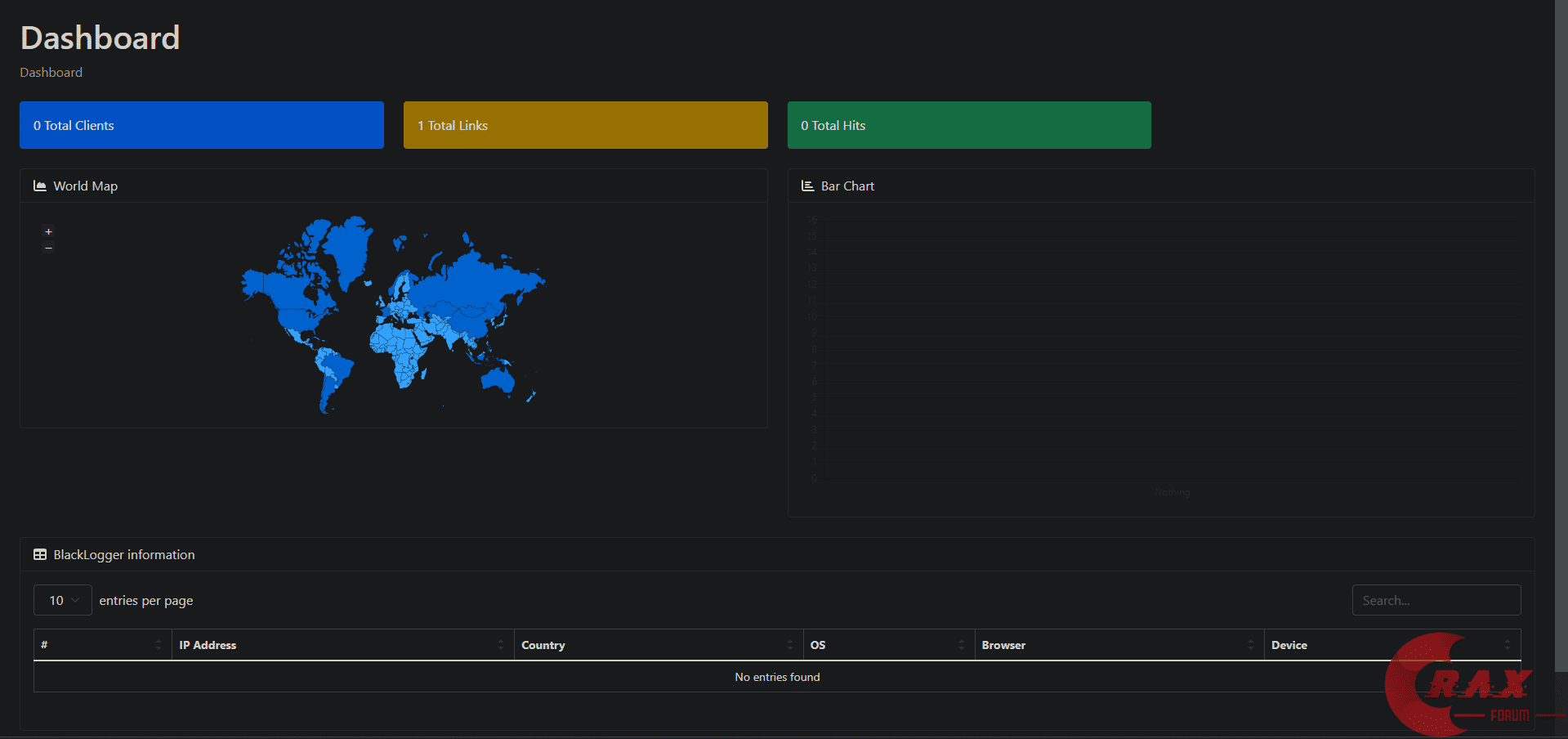Click the Bar Chart panel icon
Image resolution: width=1568 pixels, height=739 pixels.
(807, 186)
